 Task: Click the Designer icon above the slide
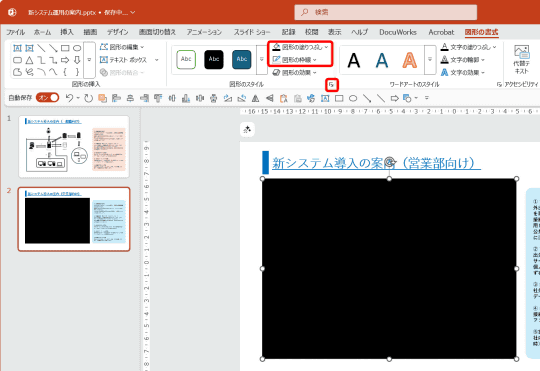pyautogui.click(x=247, y=130)
